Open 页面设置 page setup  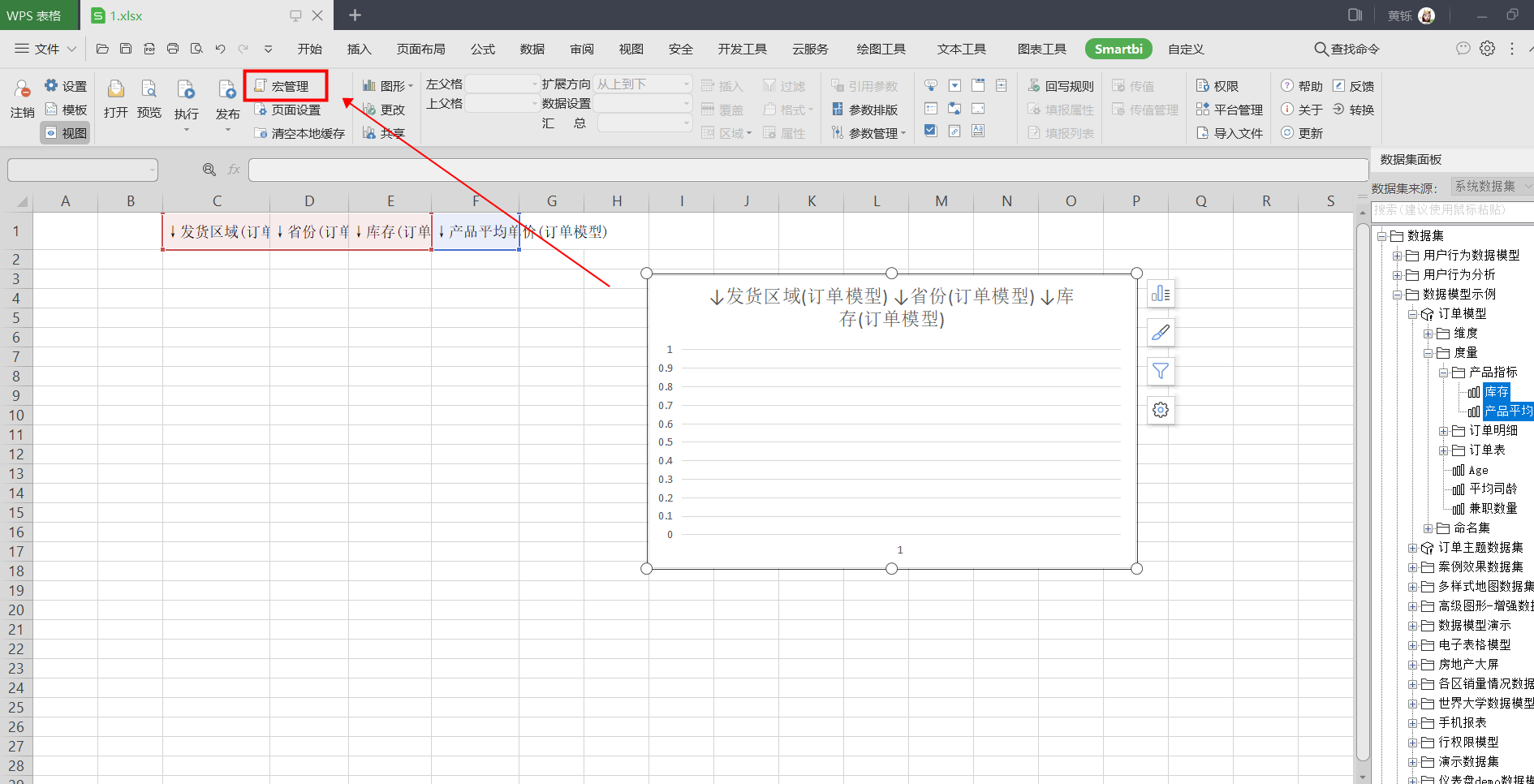(287, 110)
